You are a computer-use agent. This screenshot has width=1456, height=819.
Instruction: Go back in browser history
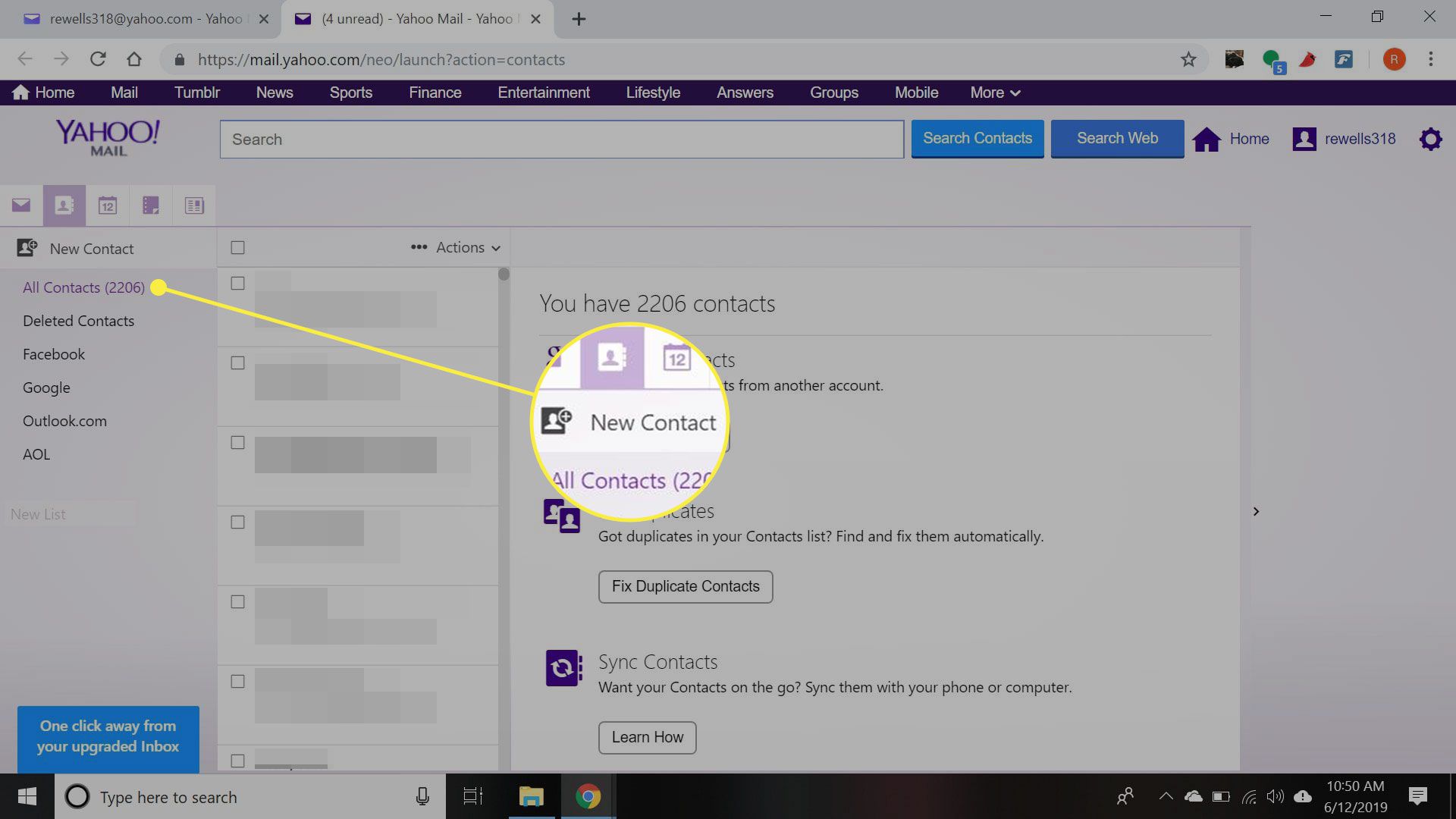tap(25, 59)
